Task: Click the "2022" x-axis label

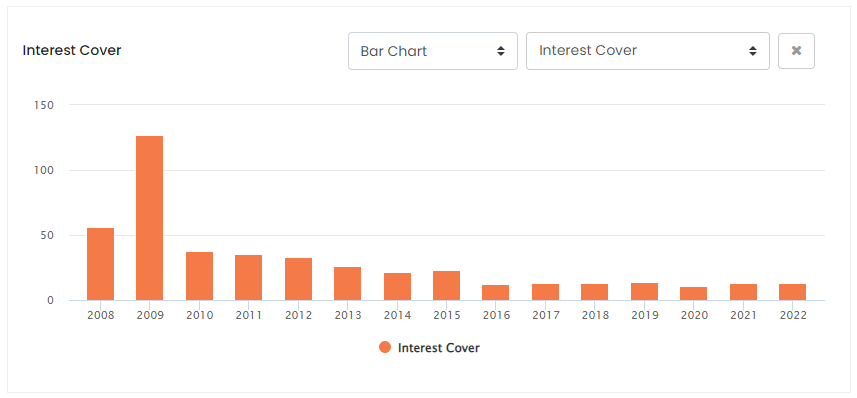Action: pyautogui.click(x=793, y=316)
